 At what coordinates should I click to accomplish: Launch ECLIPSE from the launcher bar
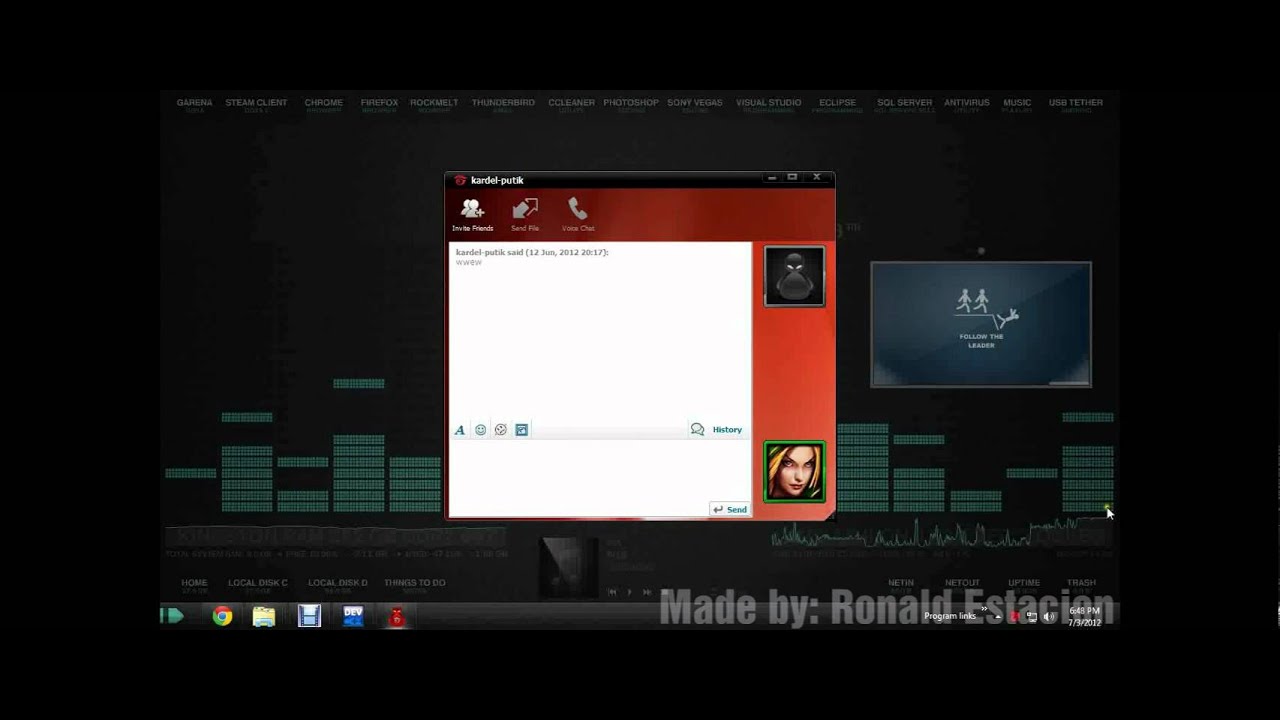(837, 103)
